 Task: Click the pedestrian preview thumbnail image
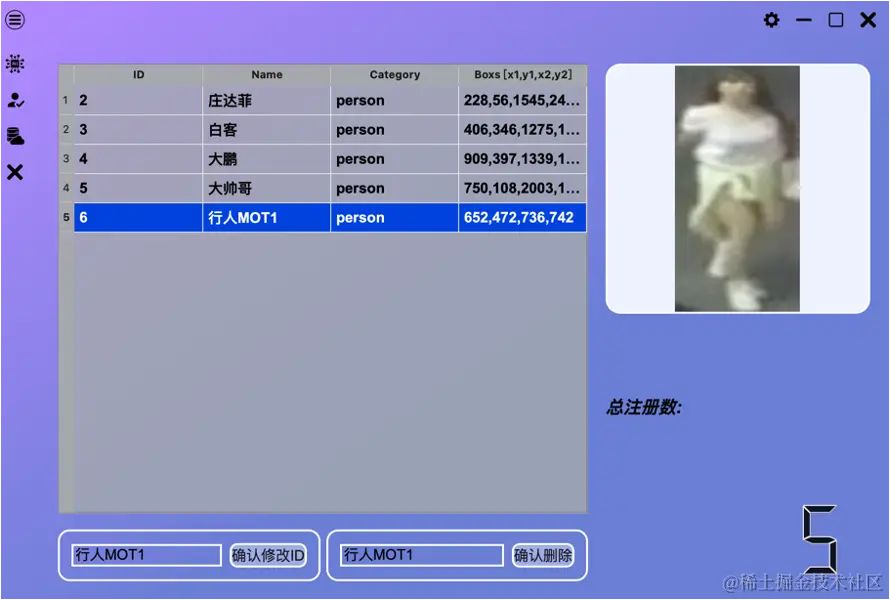tap(737, 188)
